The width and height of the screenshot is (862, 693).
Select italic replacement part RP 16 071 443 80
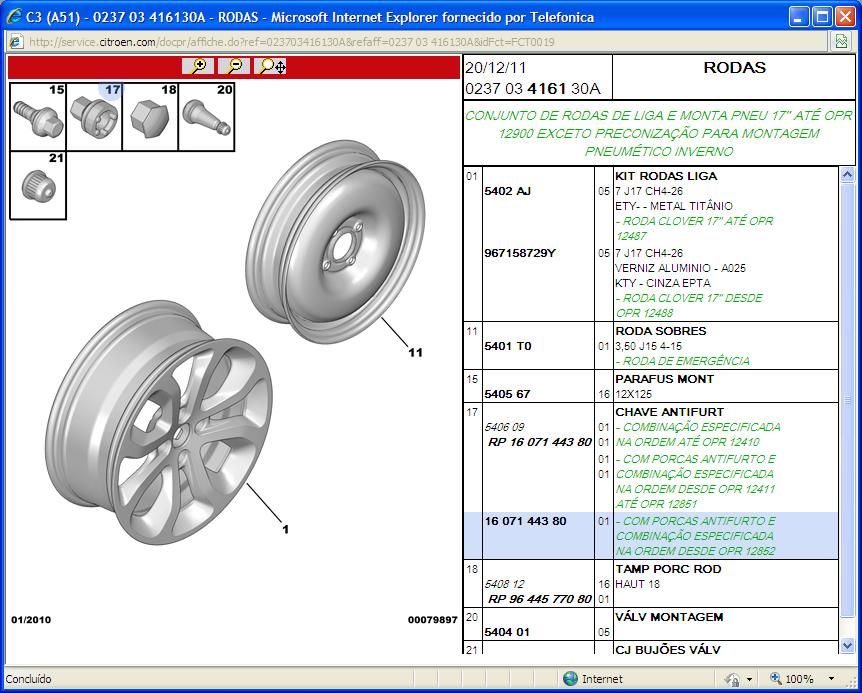point(540,442)
